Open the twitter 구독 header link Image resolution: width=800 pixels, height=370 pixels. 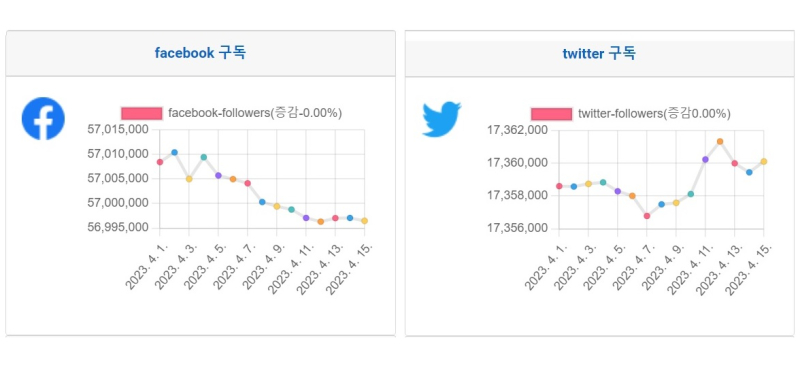[x=599, y=53]
